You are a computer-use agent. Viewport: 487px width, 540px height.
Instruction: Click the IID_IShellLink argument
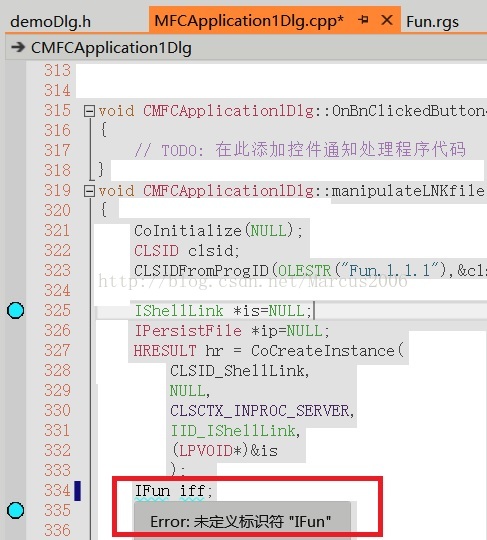pos(233,431)
